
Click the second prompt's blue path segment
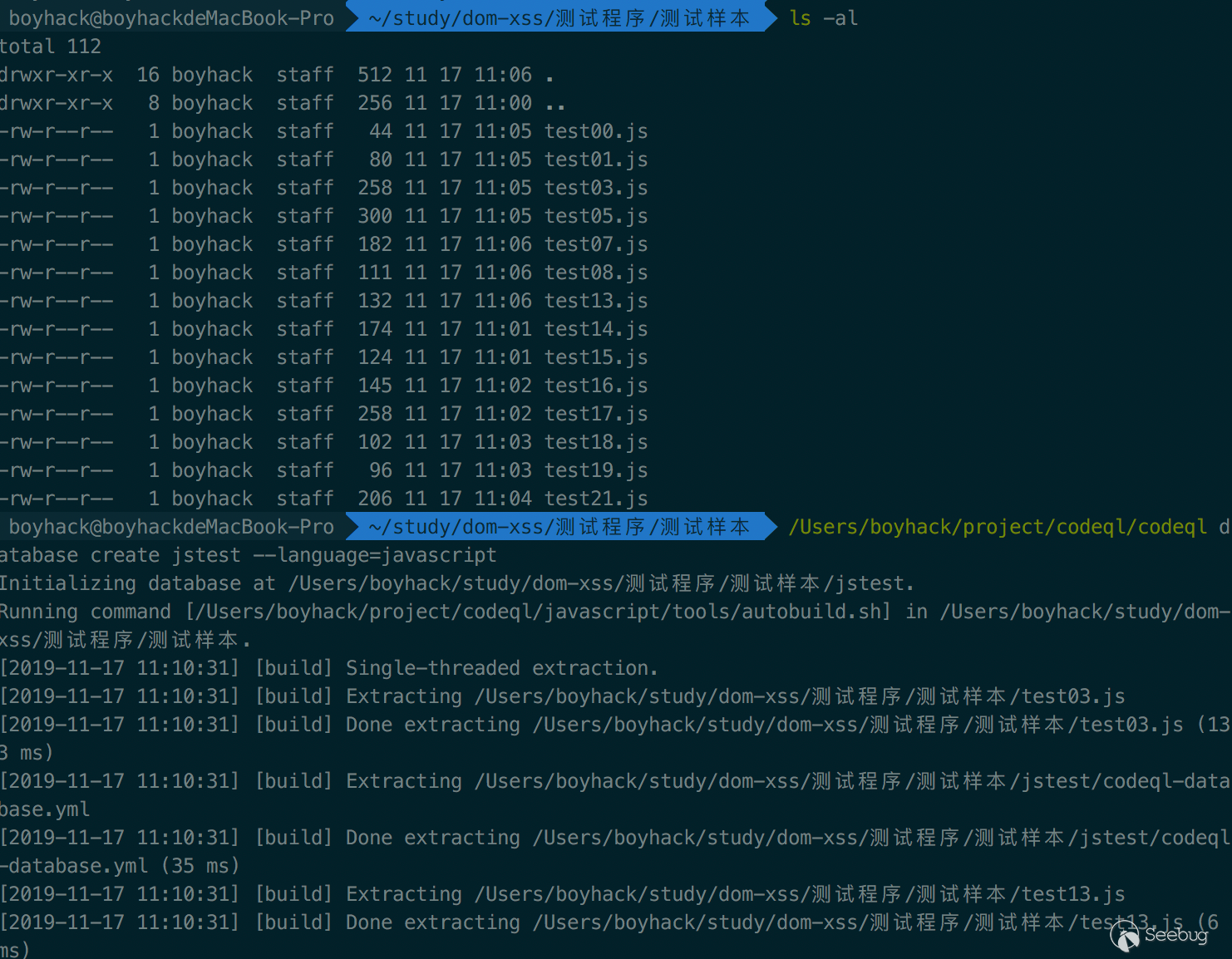click(x=559, y=527)
